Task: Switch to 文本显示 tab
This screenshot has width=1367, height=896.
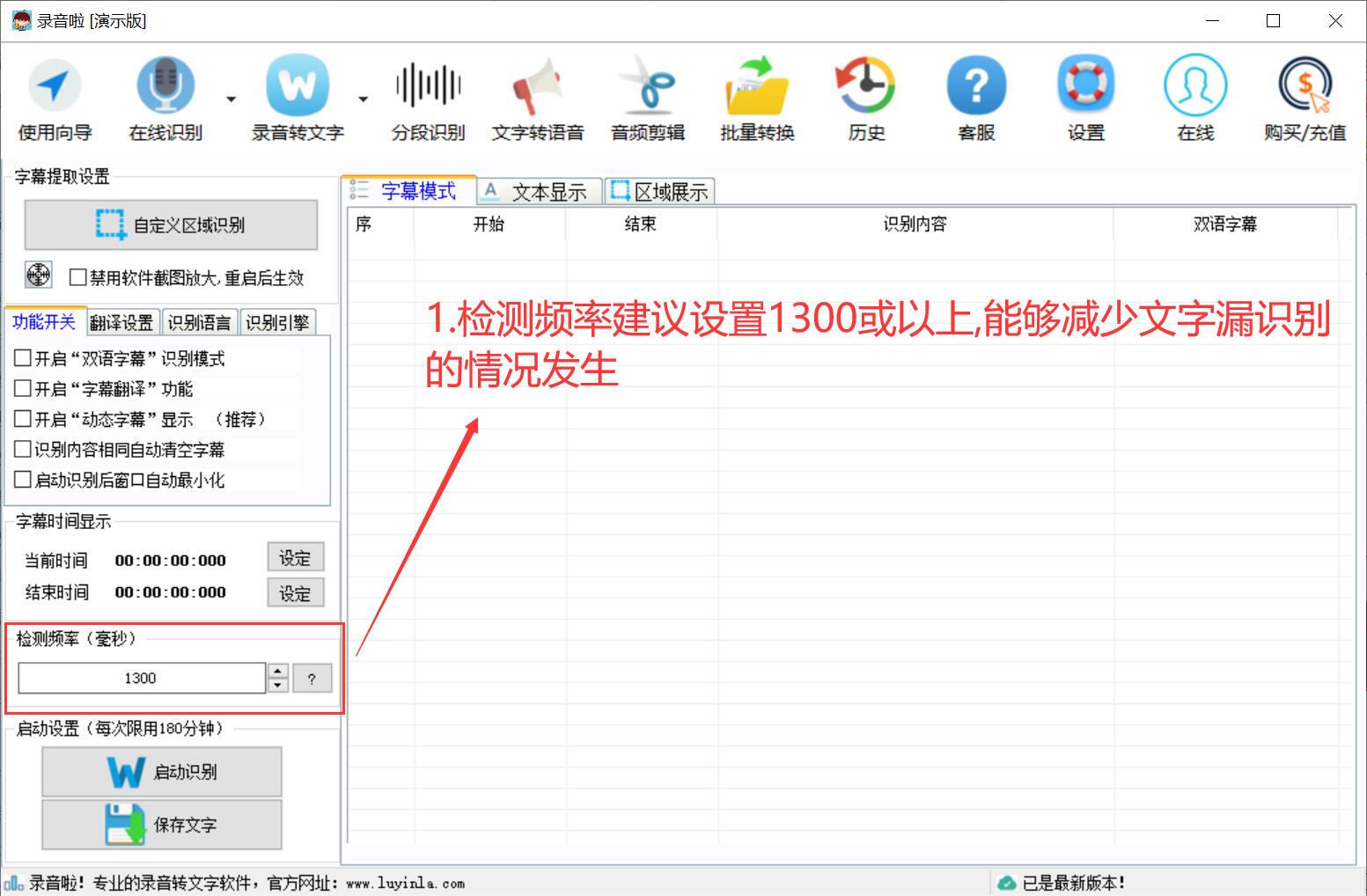Action: [540, 192]
